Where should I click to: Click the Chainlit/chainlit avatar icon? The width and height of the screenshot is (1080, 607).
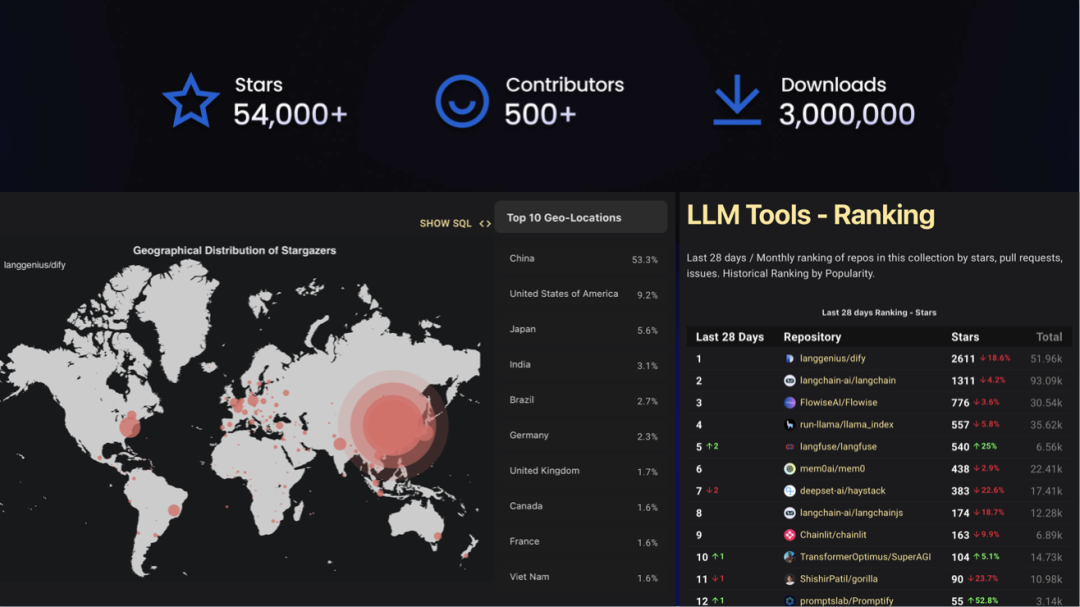pos(789,535)
